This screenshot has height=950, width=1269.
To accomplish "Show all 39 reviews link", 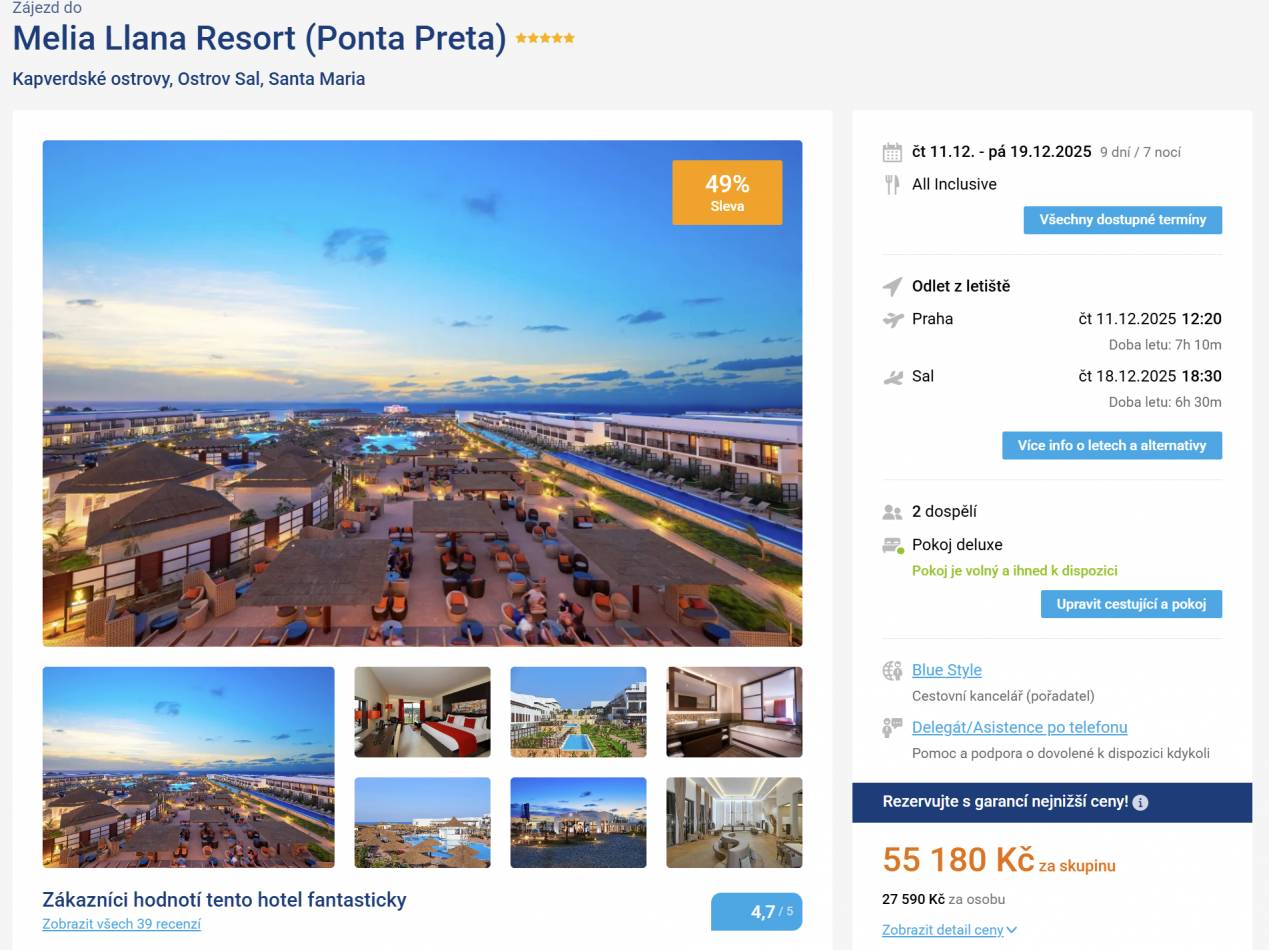I will tap(121, 924).
